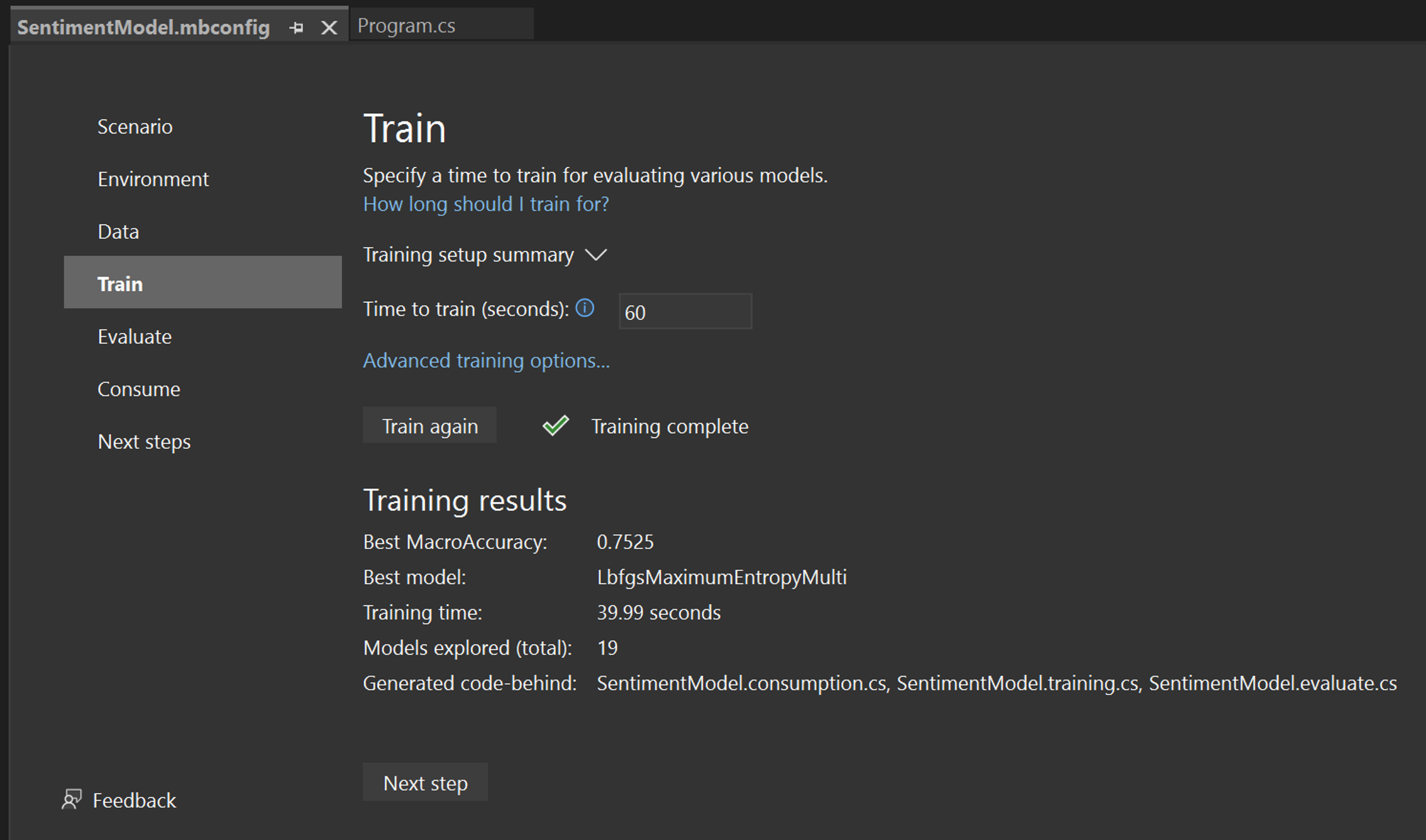Click the Train again button

pyautogui.click(x=429, y=426)
